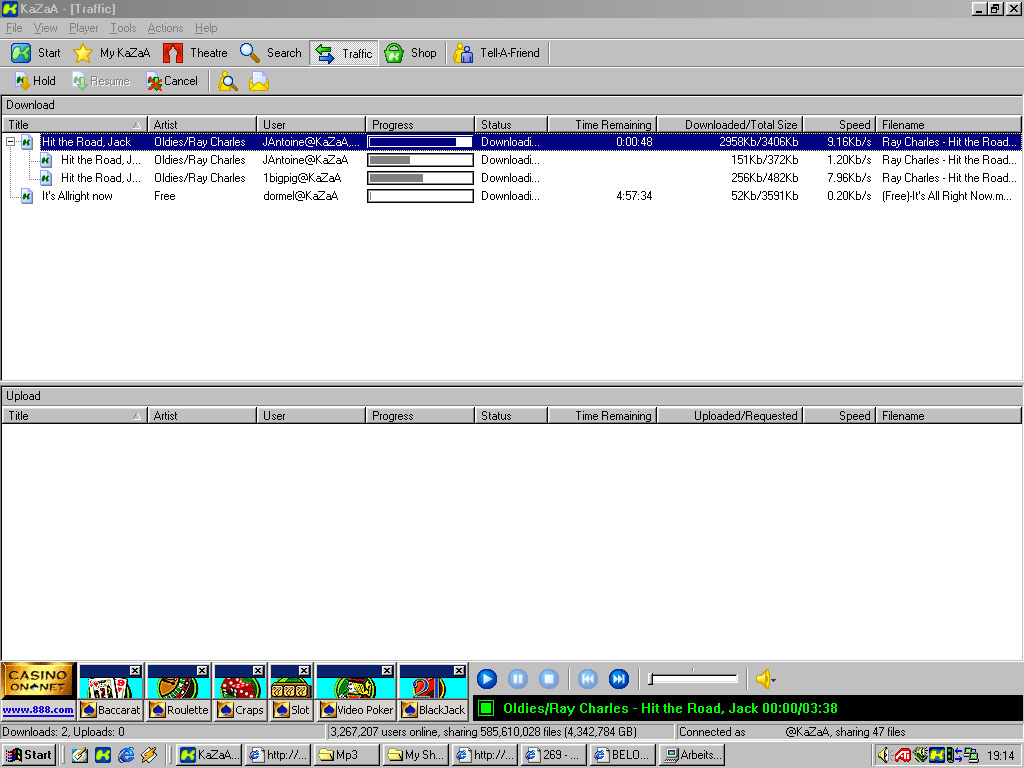
Task: Sort downloads by Downloaded/Total Size column
Action: 730,125
